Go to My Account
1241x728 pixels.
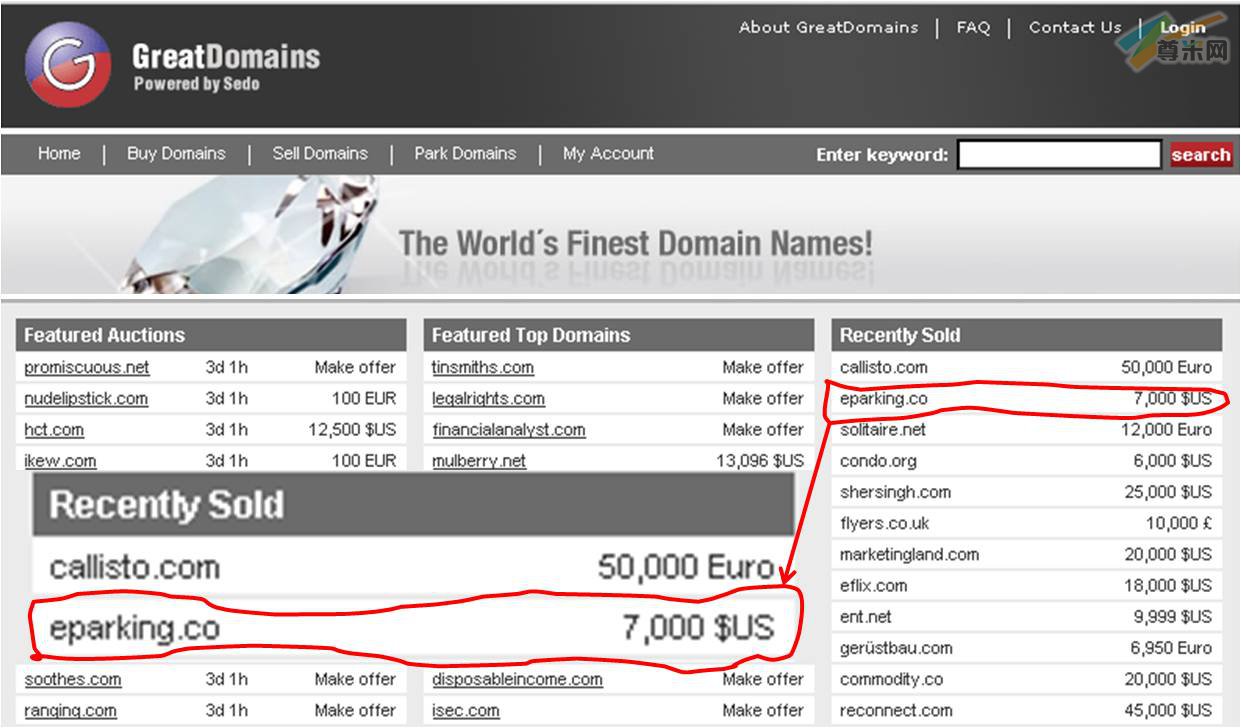point(608,154)
